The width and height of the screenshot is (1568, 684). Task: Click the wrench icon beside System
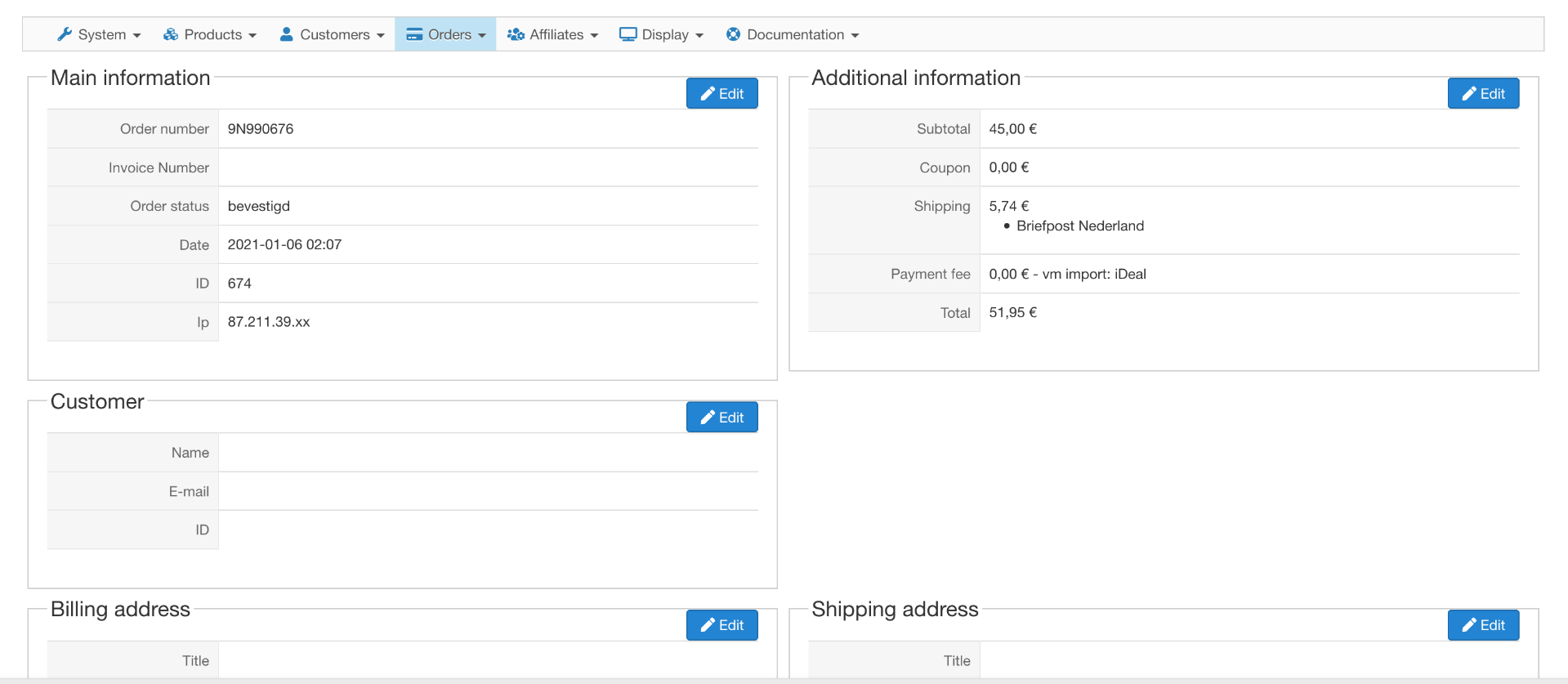tap(65, 34)
